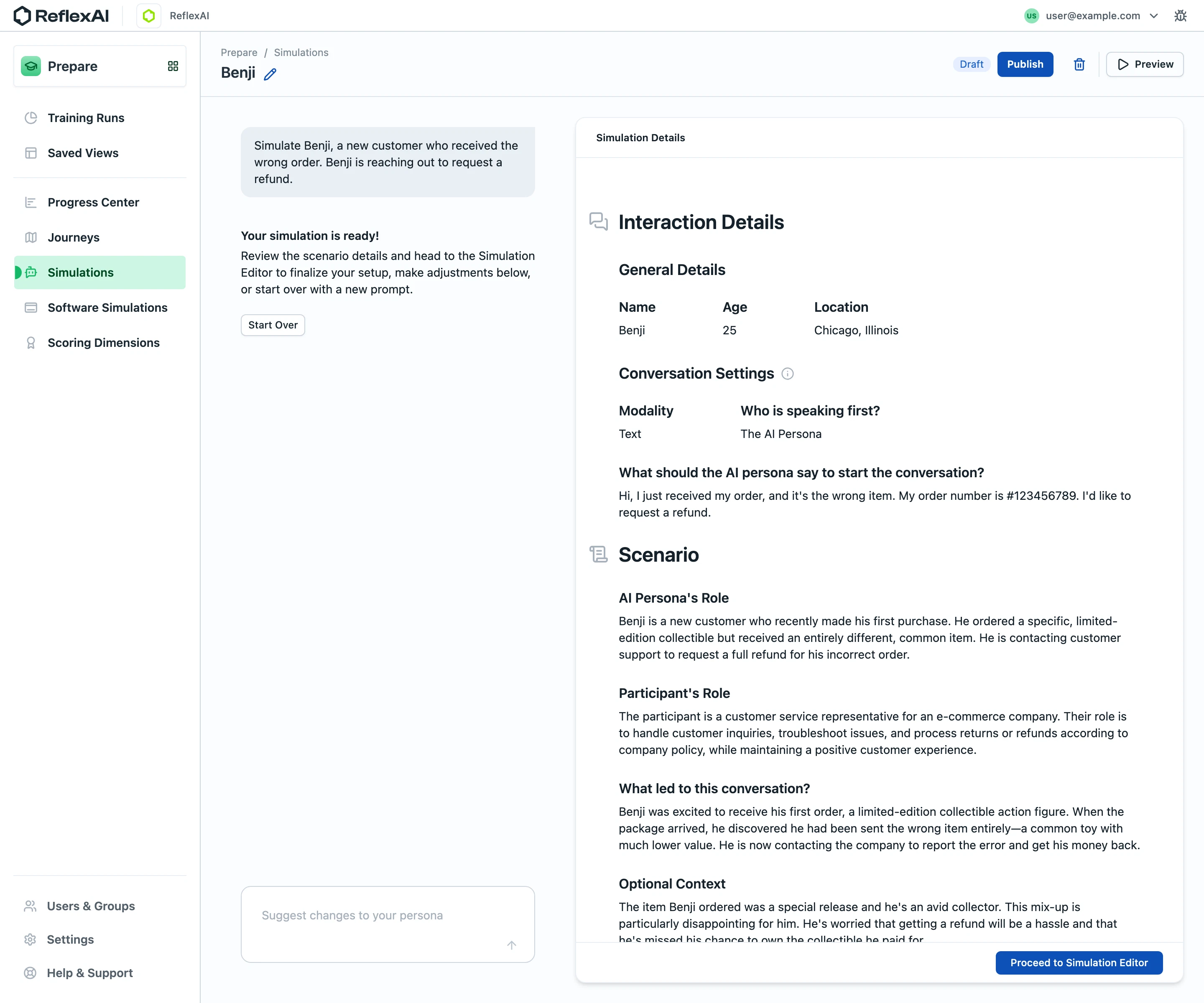Screen dimensions: 1204x1003
Task: Click the Help & Support lifebuoy icon
Action: (x=31, y=972)
